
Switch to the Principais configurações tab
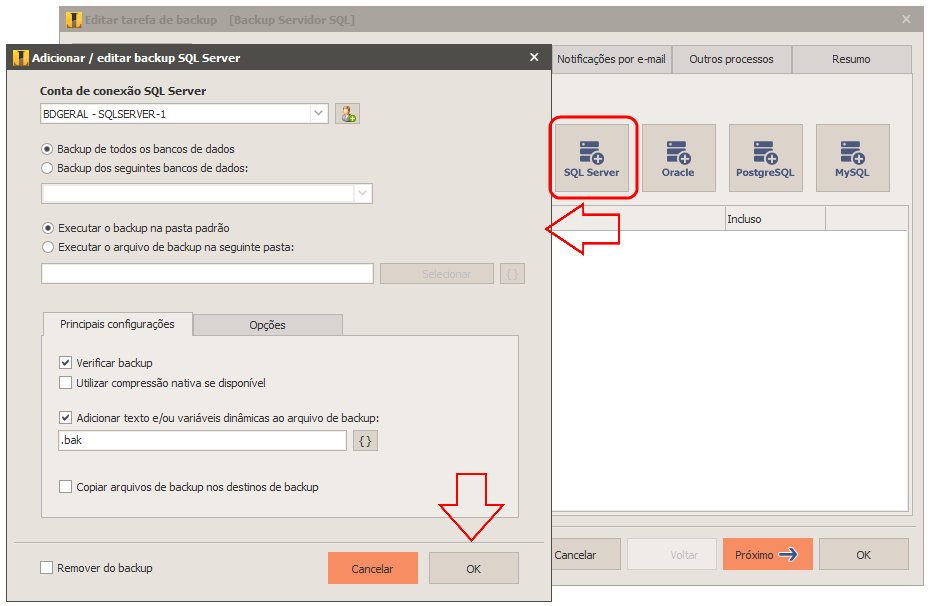tap(117, 324)
